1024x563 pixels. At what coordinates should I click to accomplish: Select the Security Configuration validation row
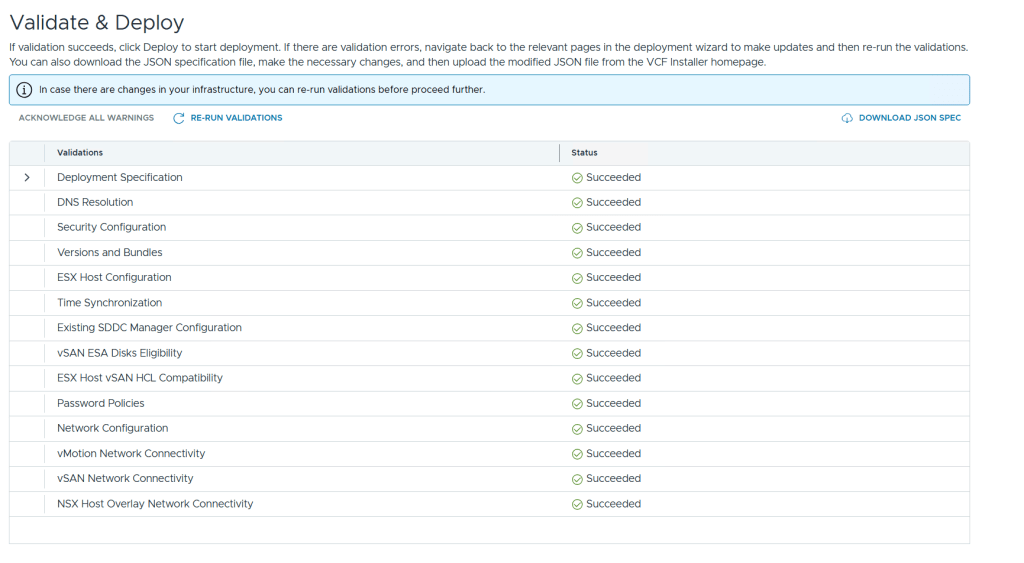[x=111, y=228]
